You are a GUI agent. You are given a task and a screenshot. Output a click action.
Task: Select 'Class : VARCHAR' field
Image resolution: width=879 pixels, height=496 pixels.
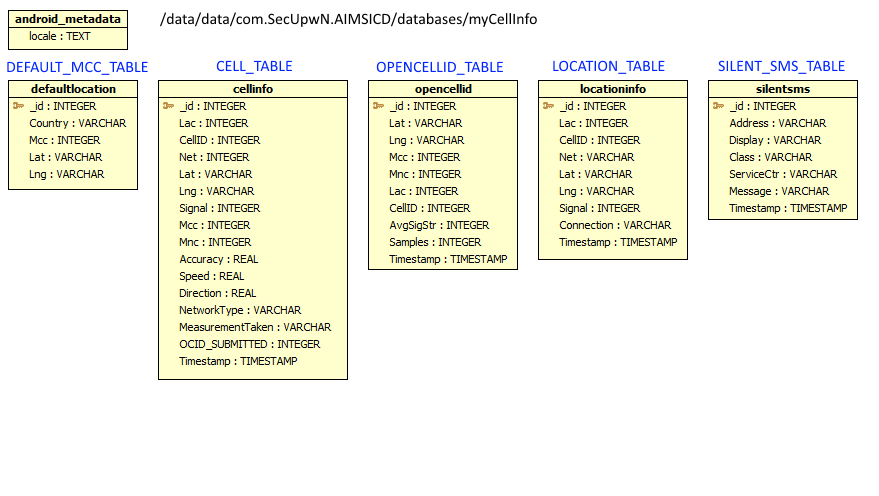pos(770,157)
